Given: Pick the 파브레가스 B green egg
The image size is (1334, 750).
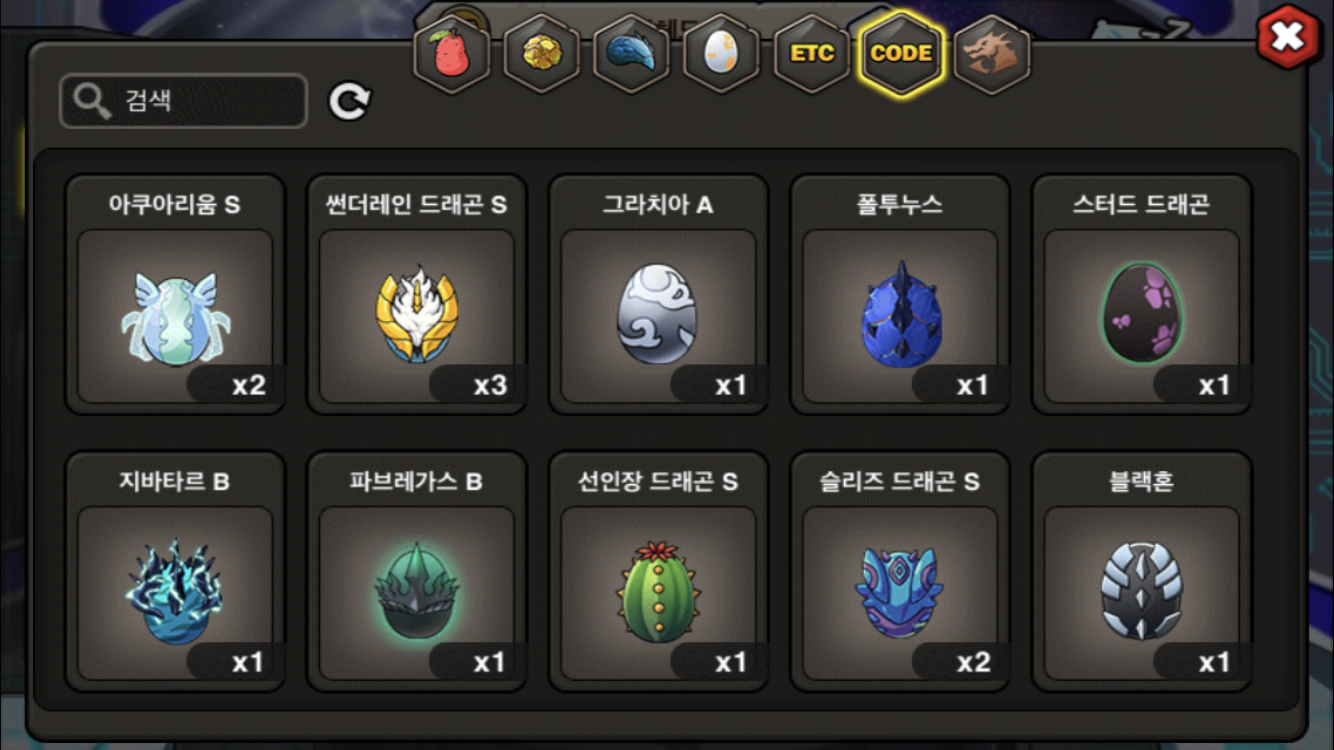Looking at the screenshot, I should (x=417, y=571).
